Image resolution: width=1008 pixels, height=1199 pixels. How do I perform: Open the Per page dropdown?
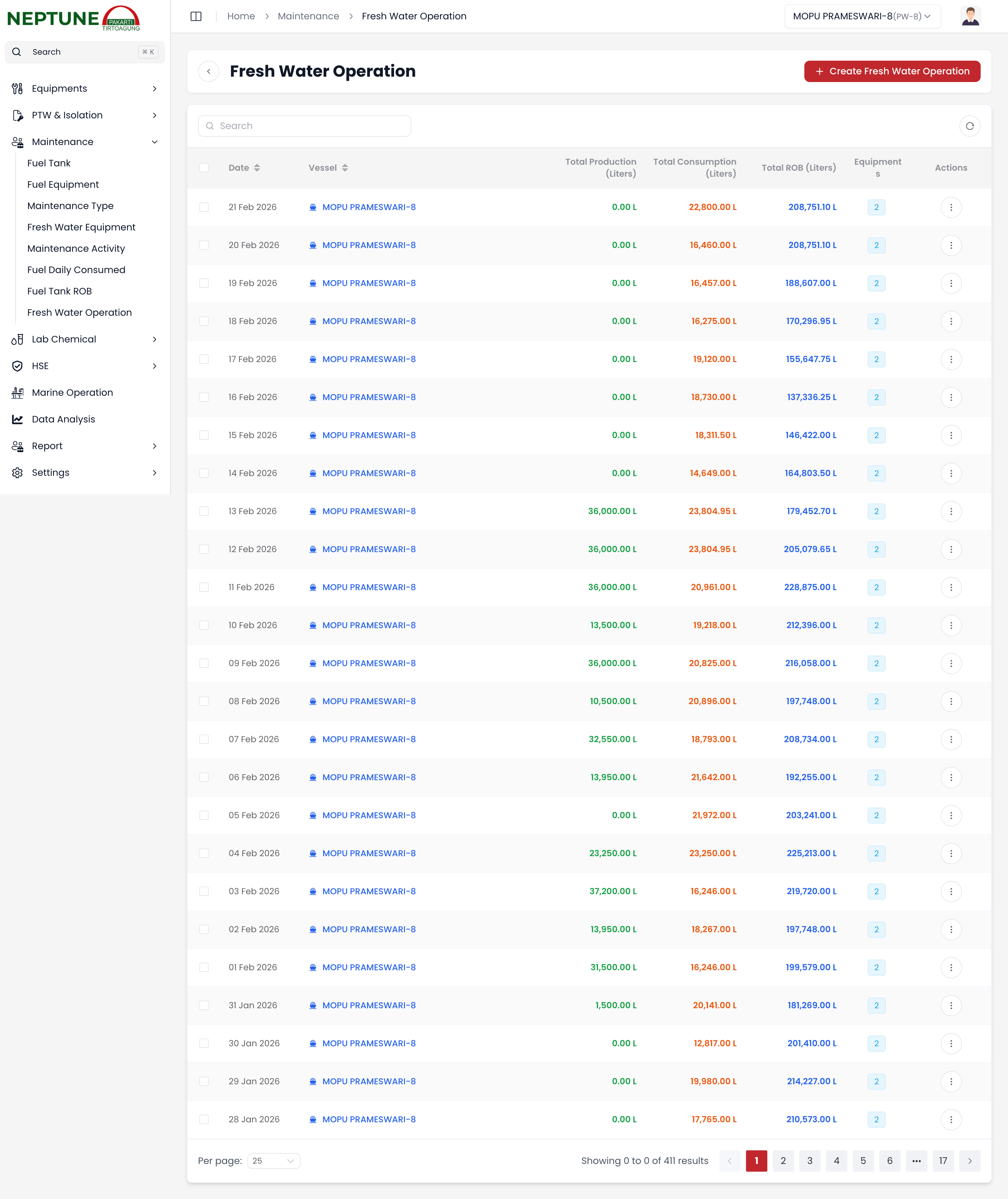[x=274, y=1160]
